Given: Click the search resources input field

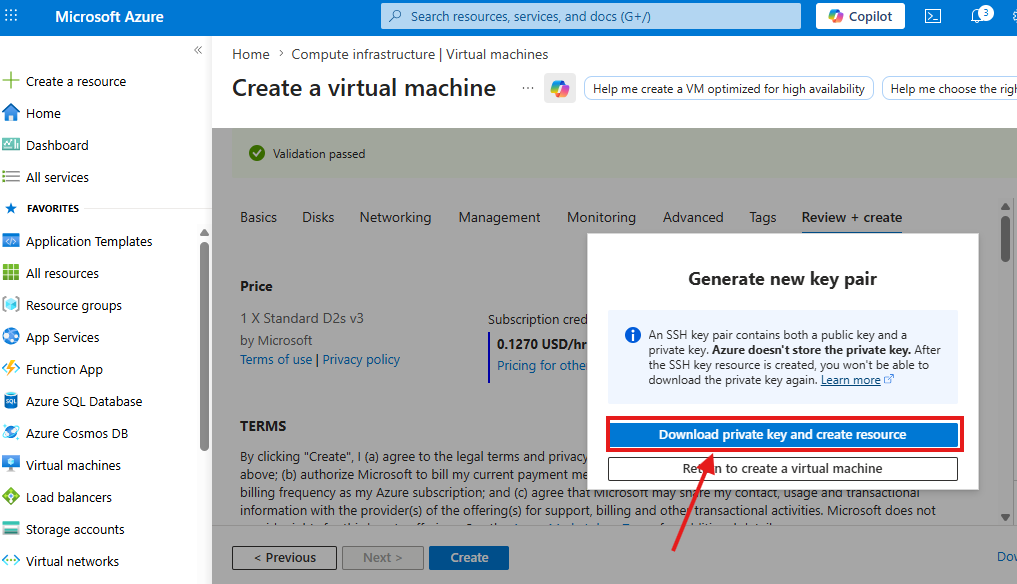Looking at the screenshot, I should pos(590,16).
